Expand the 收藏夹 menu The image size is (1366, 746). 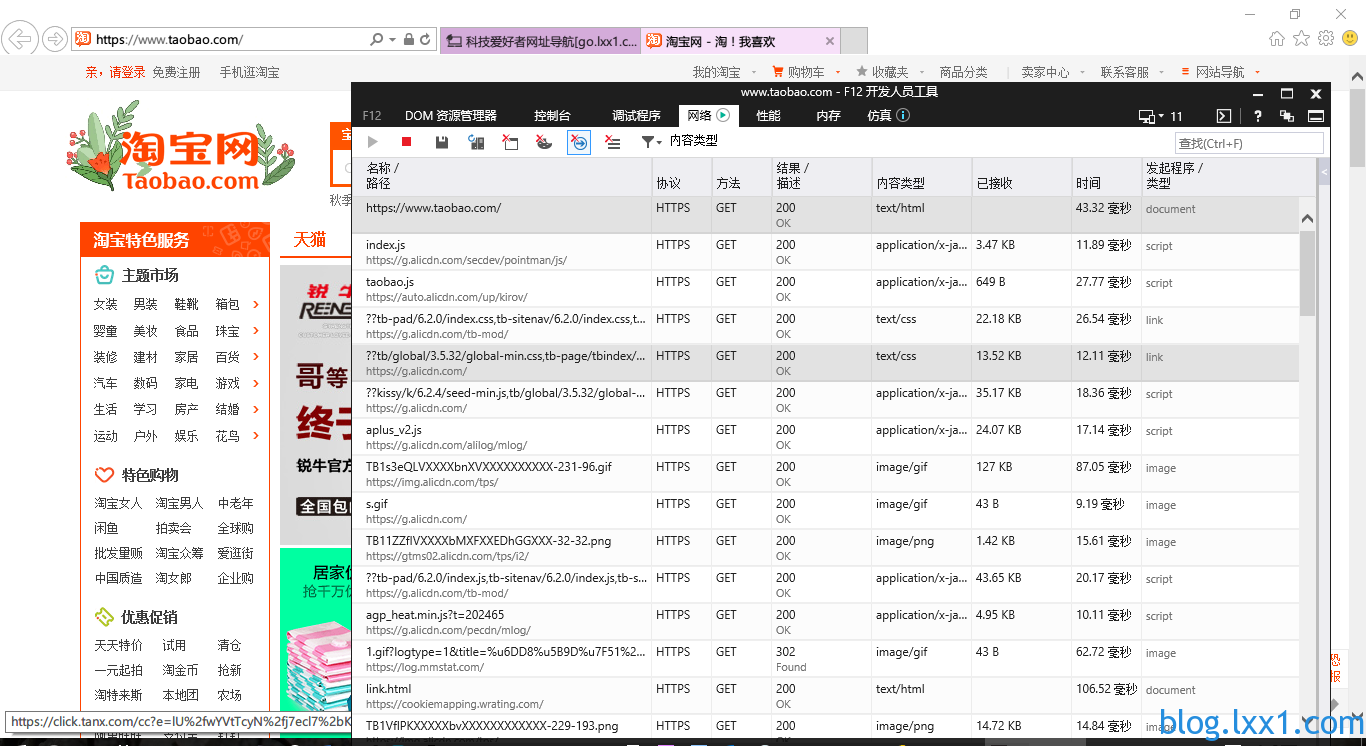[x=888, y=72]
